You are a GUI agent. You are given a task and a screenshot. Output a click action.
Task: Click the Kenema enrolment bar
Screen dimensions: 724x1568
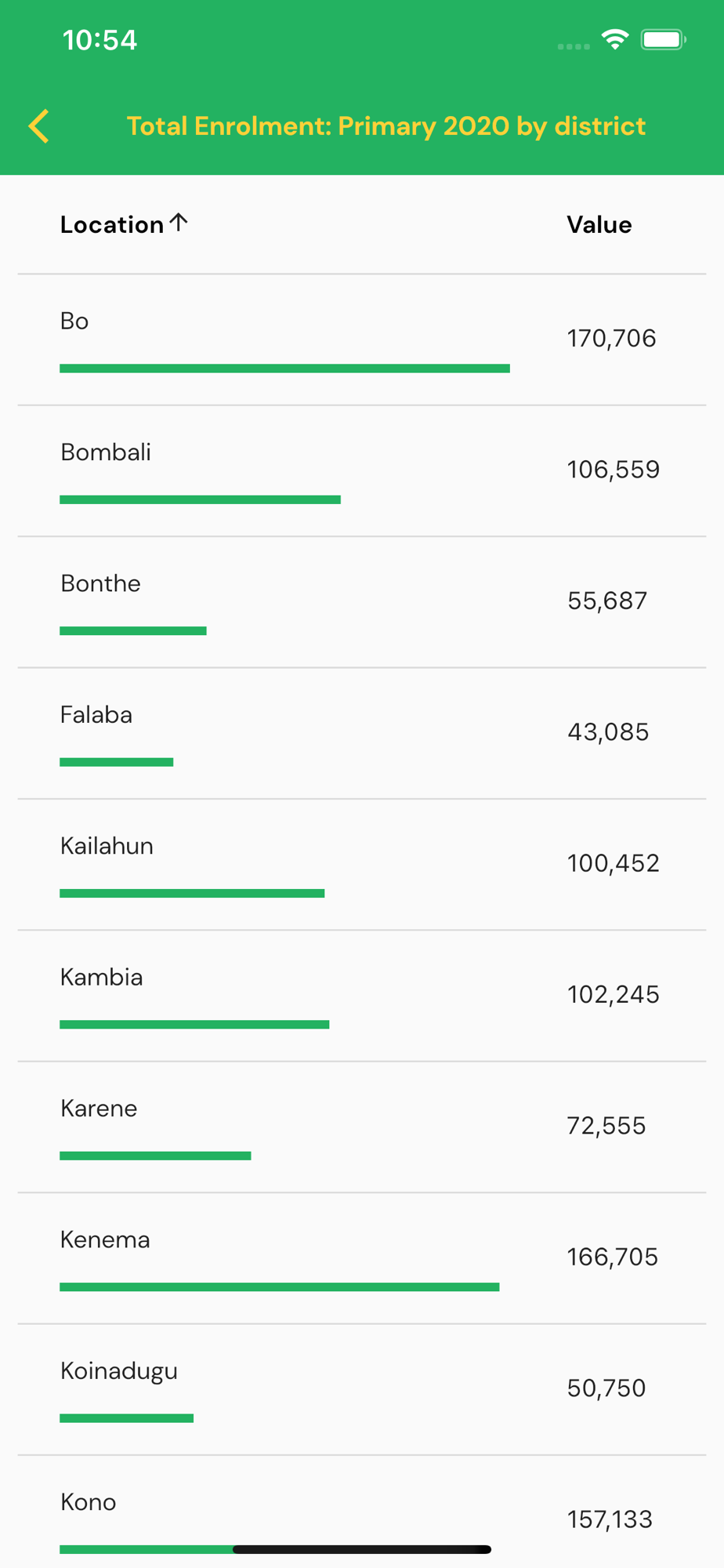click(x=279, y=1287)
